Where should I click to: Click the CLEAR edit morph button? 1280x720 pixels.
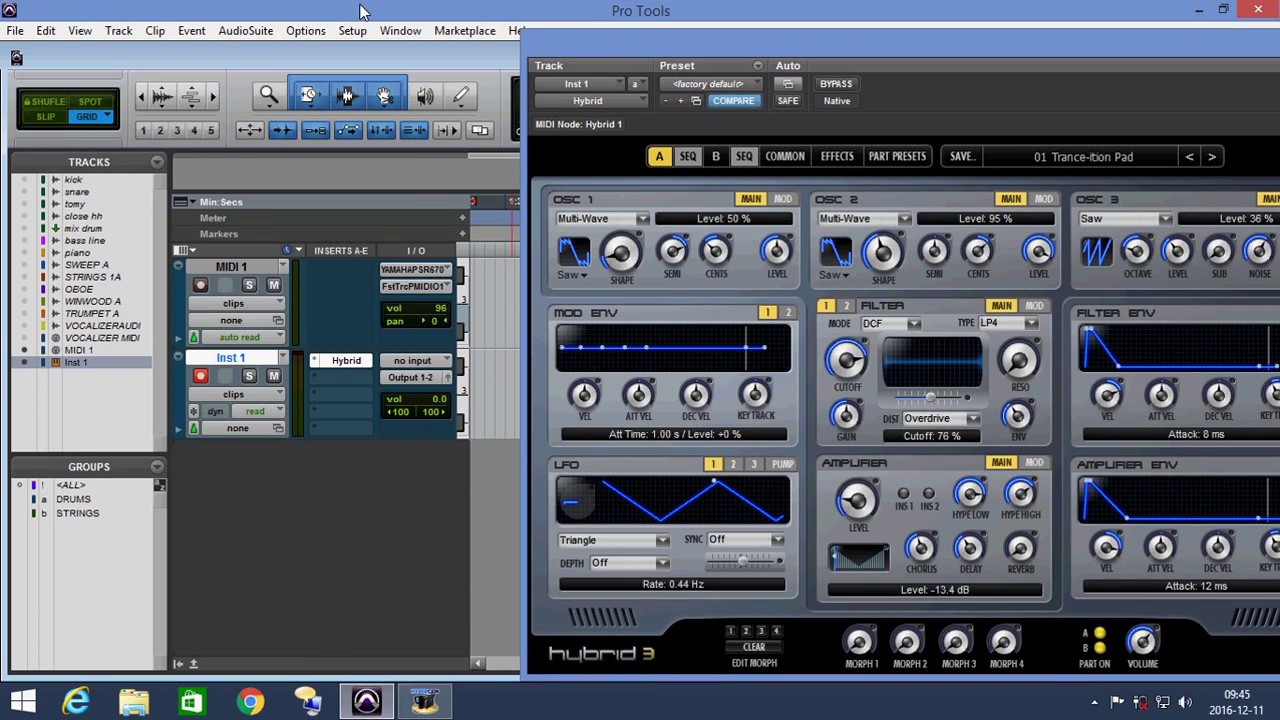pos(754,647)
